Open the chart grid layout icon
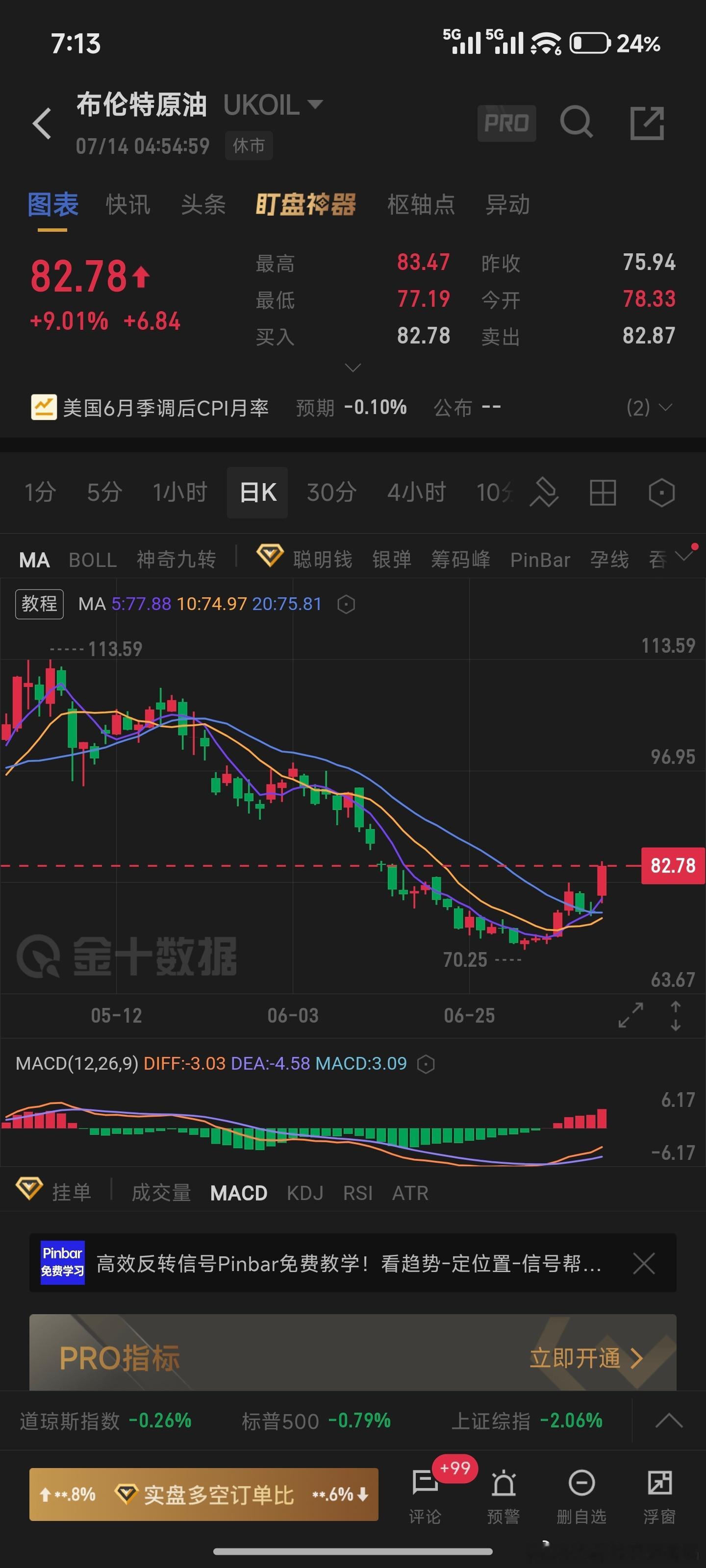706x1568 pixels. [x=603, y=492]
